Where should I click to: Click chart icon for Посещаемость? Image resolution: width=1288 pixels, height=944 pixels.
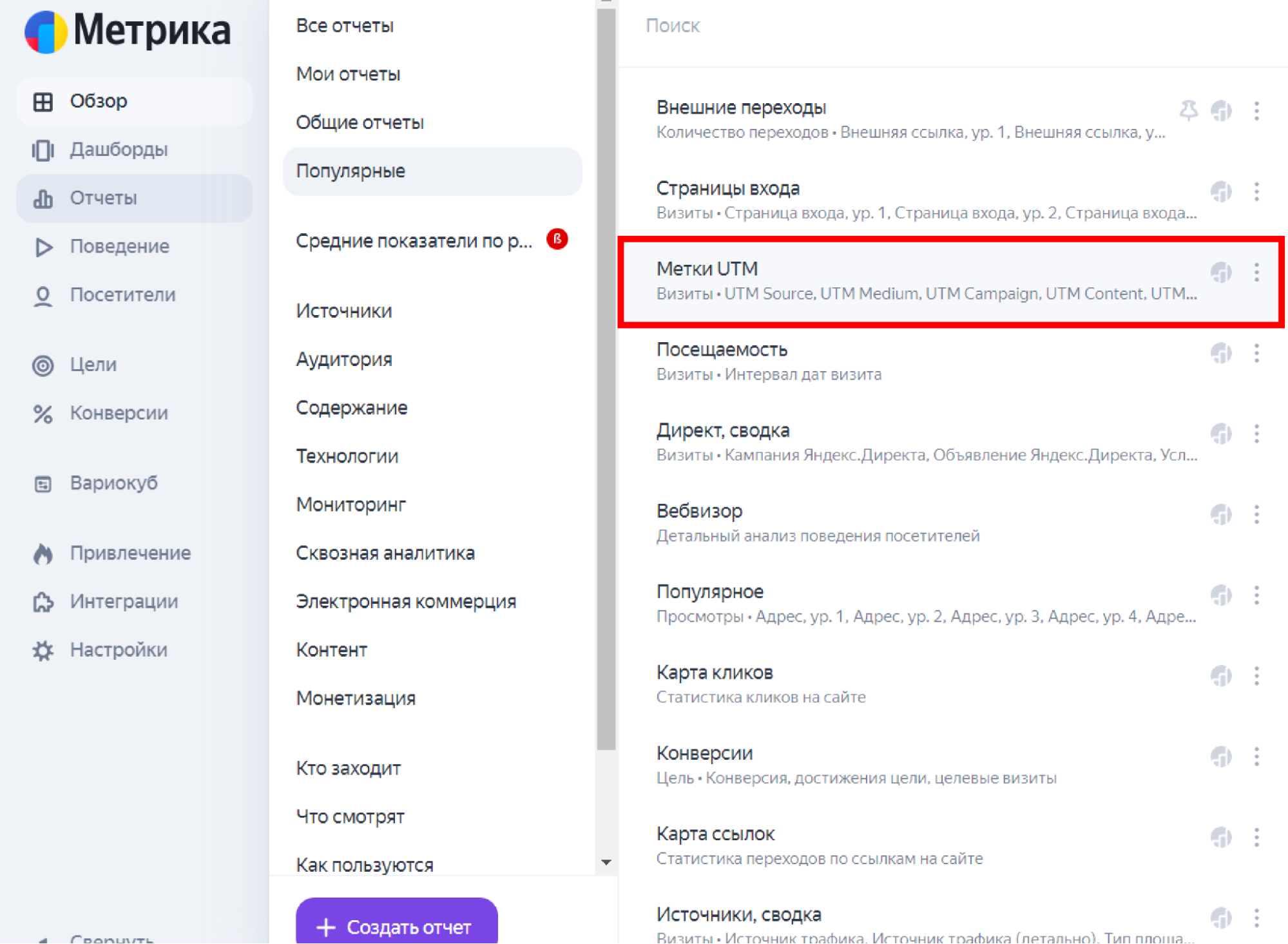(x=1221, y=353)
